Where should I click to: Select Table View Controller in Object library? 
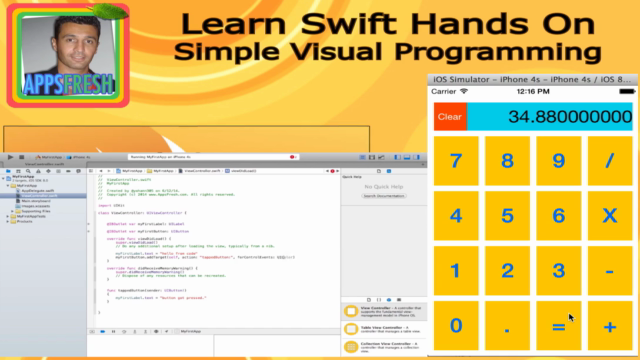384,329
